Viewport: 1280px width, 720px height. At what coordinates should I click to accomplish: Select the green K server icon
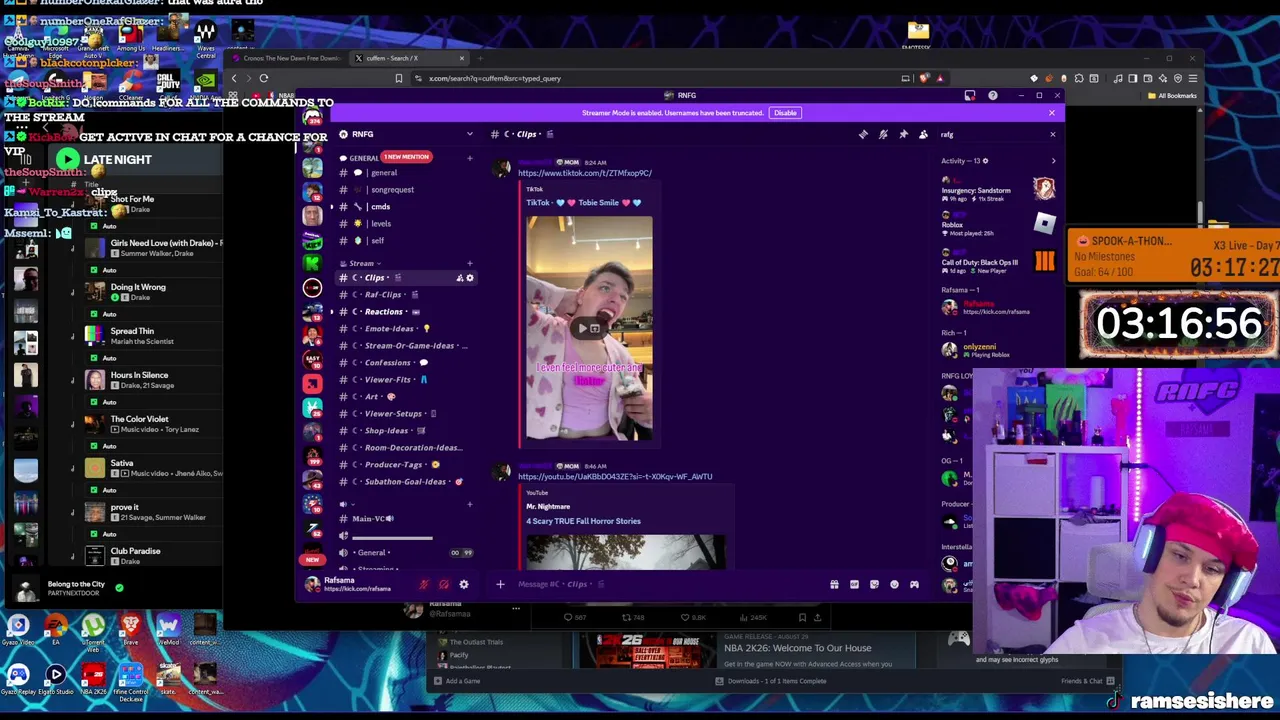[x=313, y=263]
